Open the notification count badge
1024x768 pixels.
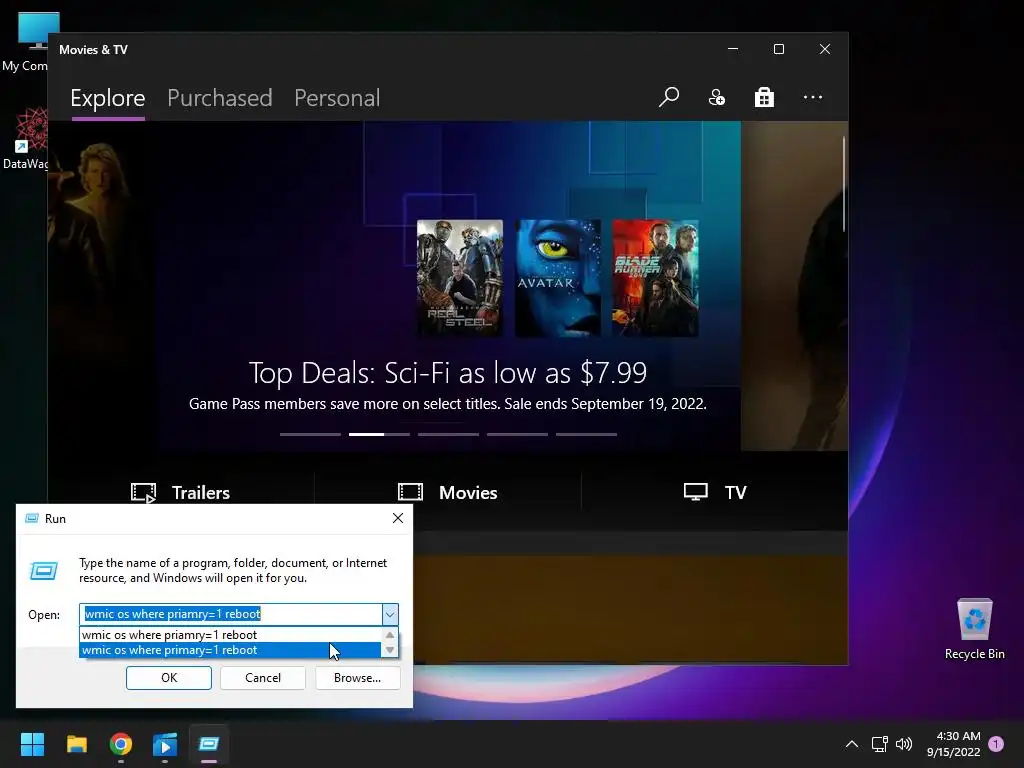[996, 744]
